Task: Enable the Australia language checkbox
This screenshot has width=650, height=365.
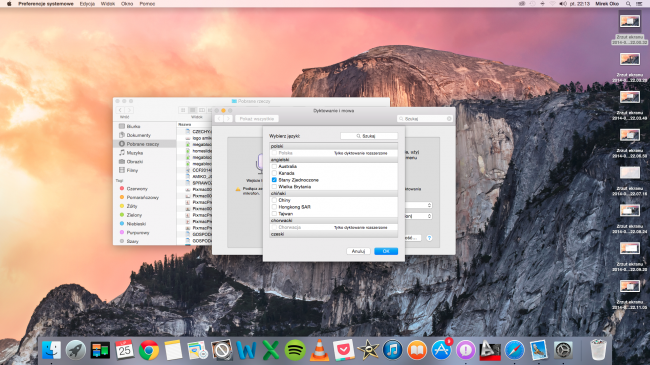Action: pyautogui.click(x=274, y=166)
